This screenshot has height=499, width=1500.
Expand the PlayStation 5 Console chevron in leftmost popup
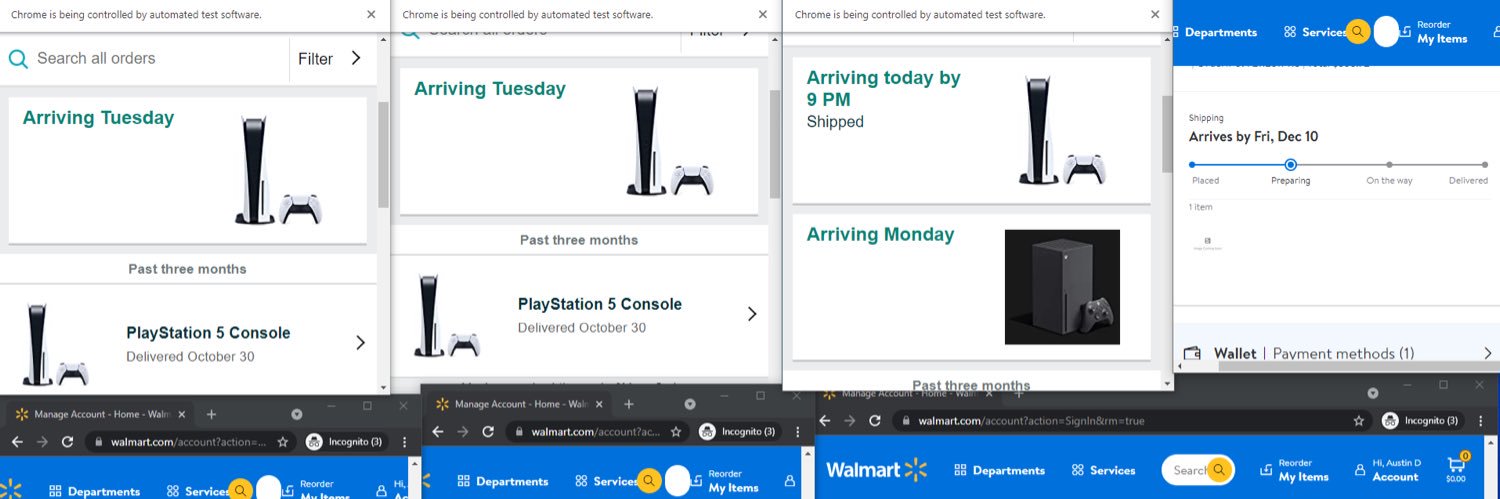coord(360,343)
